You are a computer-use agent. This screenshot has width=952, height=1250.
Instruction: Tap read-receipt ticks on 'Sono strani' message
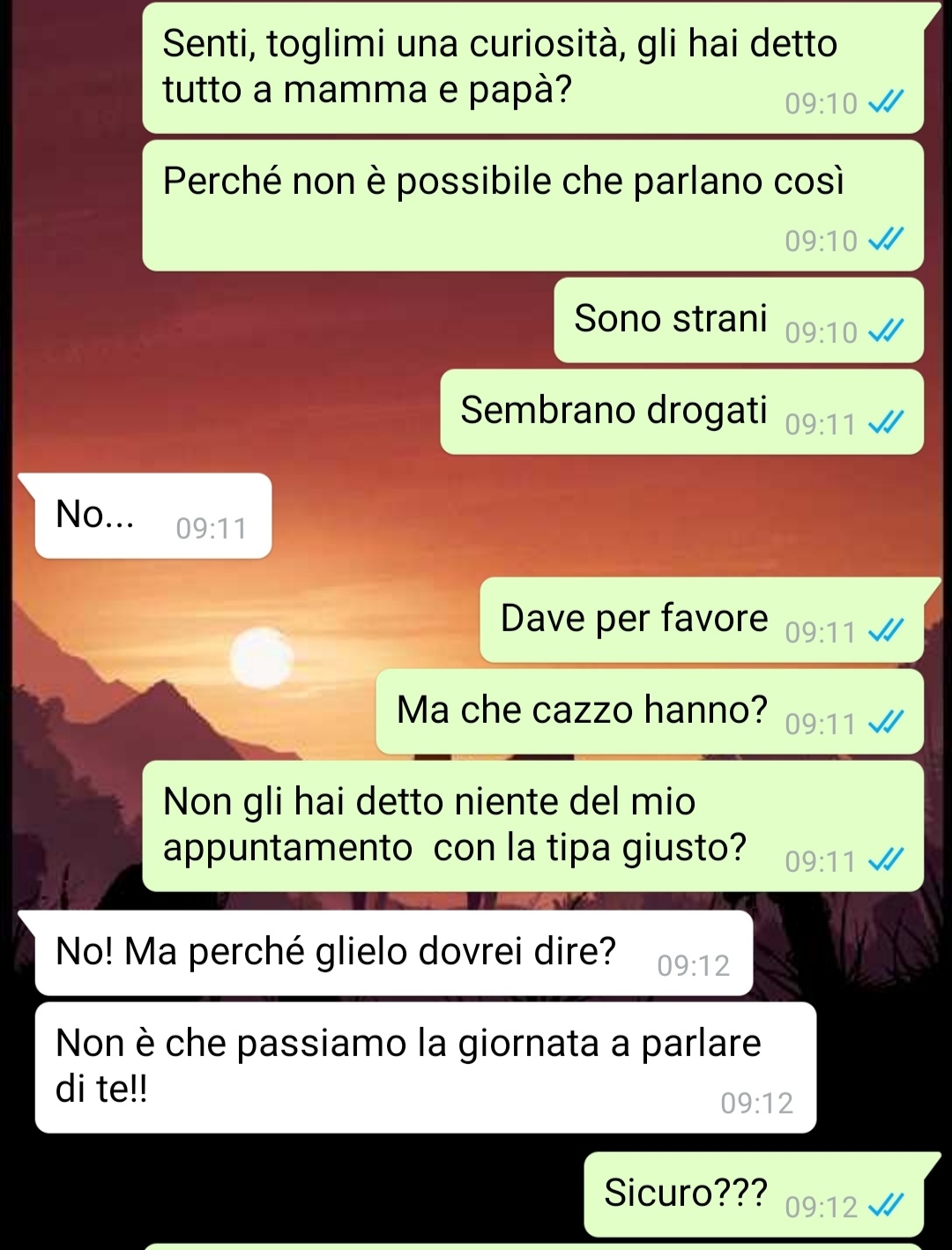point(886,332)
